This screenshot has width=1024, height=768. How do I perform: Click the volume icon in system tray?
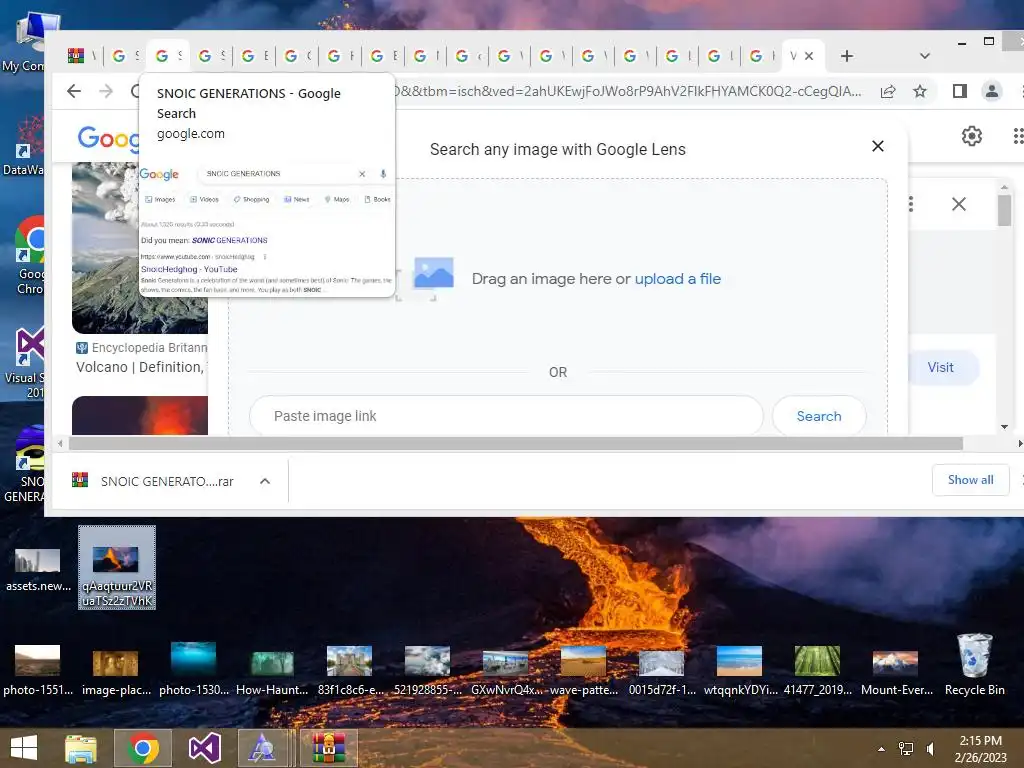[x=931, y=749]
